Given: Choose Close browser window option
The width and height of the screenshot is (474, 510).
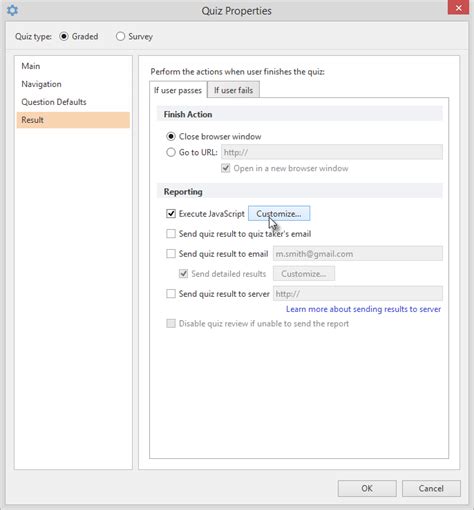Looking at the screenshot, I should coord(171,136).
